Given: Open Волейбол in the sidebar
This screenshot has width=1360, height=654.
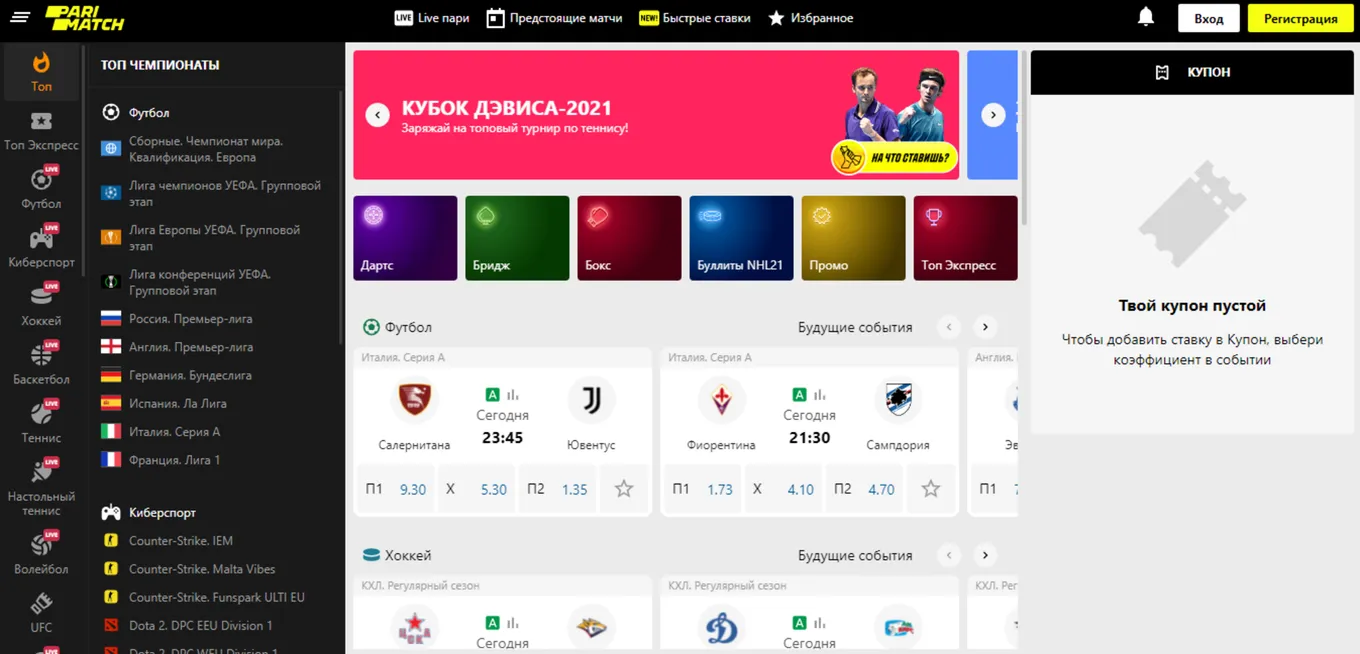Looking at the screenshot, I should (41, 555).
